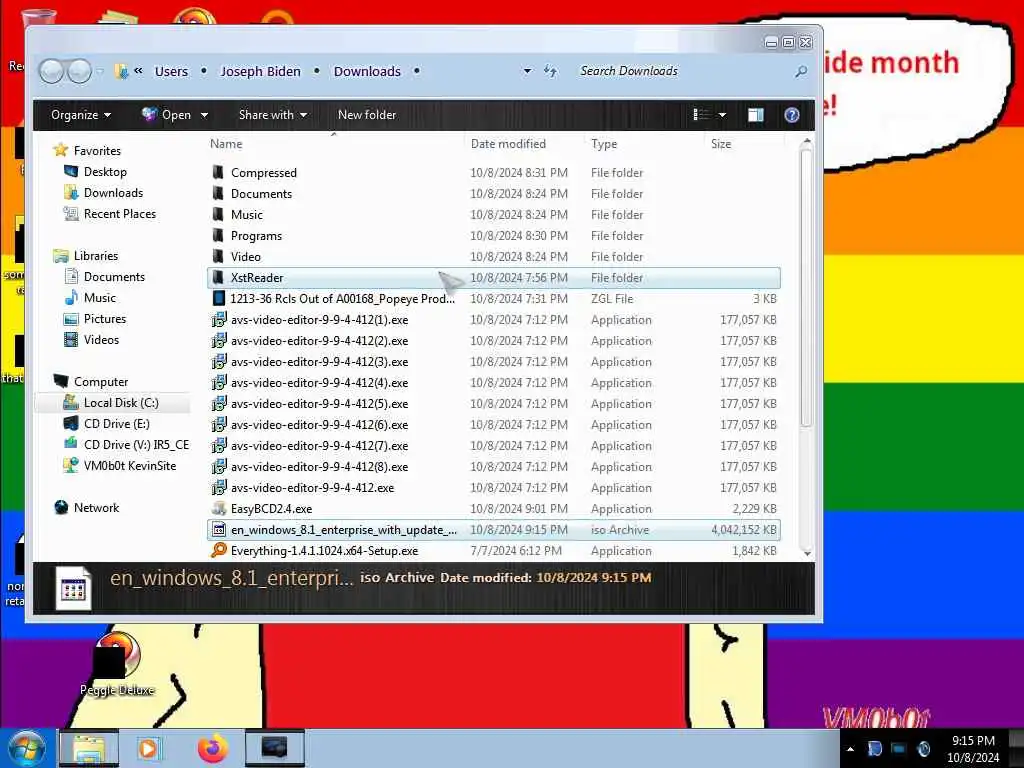This screenshot has width=1024, height=768.
Task: Click the iso thumbnail in details pane
Action: point(73,588)
